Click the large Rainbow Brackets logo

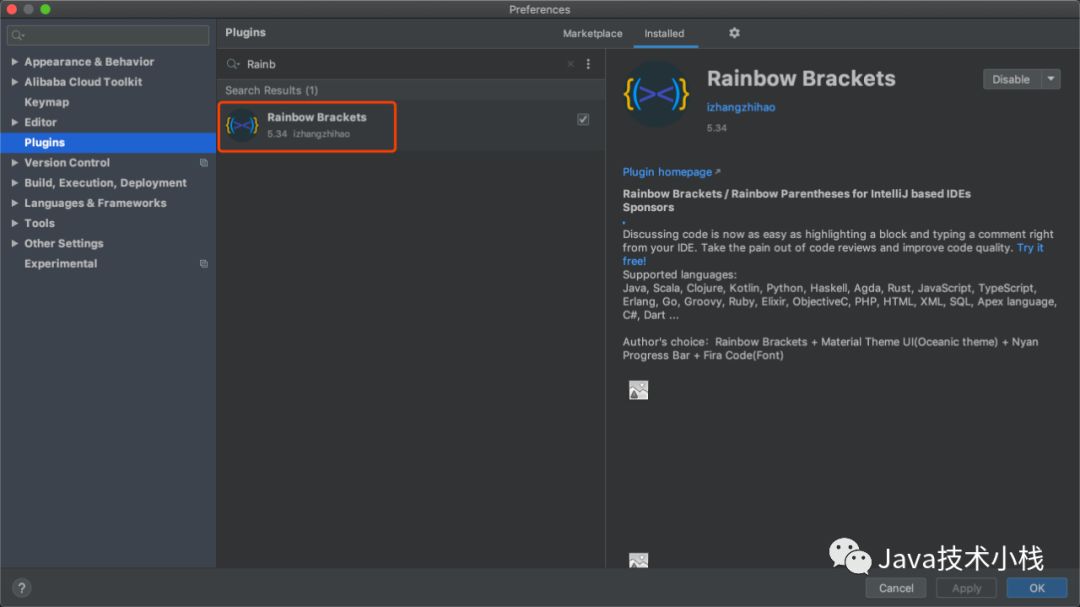tap(656, 95)
